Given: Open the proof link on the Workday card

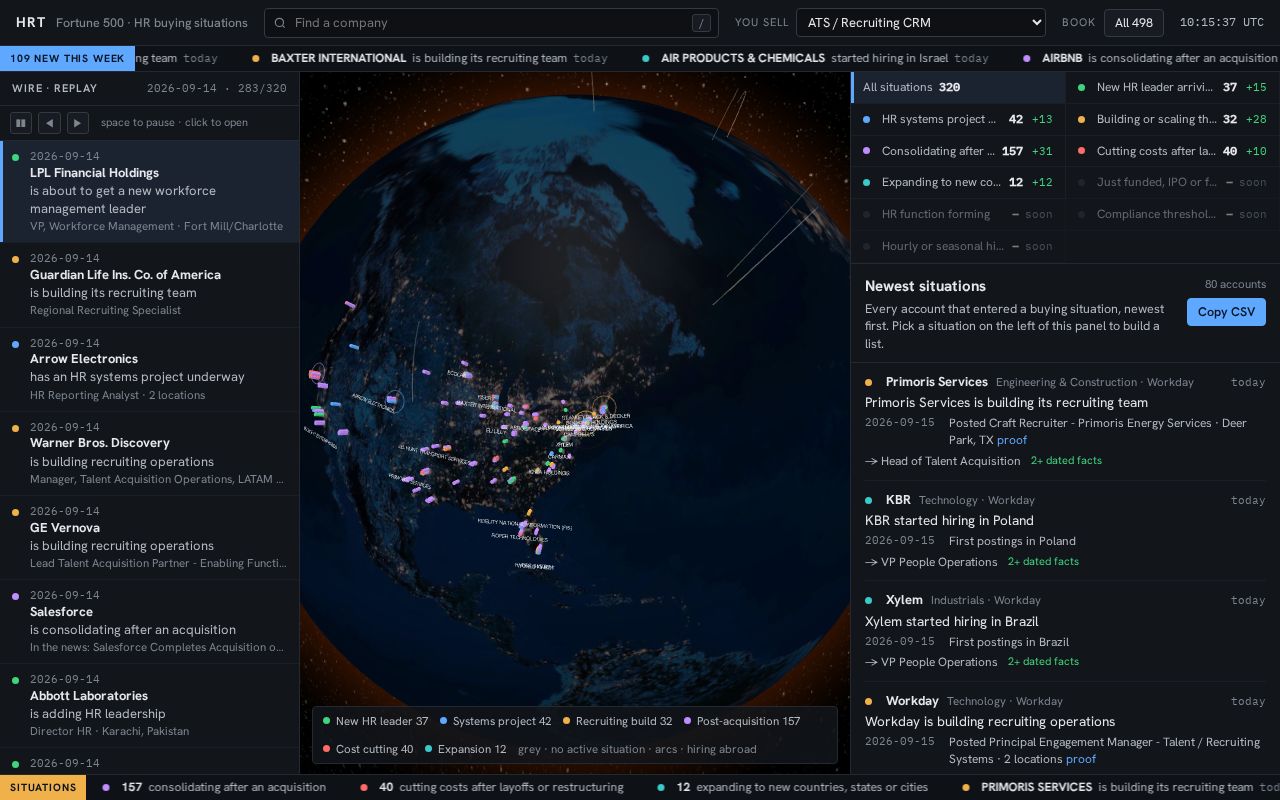Looking at the screenshot, I should 1081,759.
